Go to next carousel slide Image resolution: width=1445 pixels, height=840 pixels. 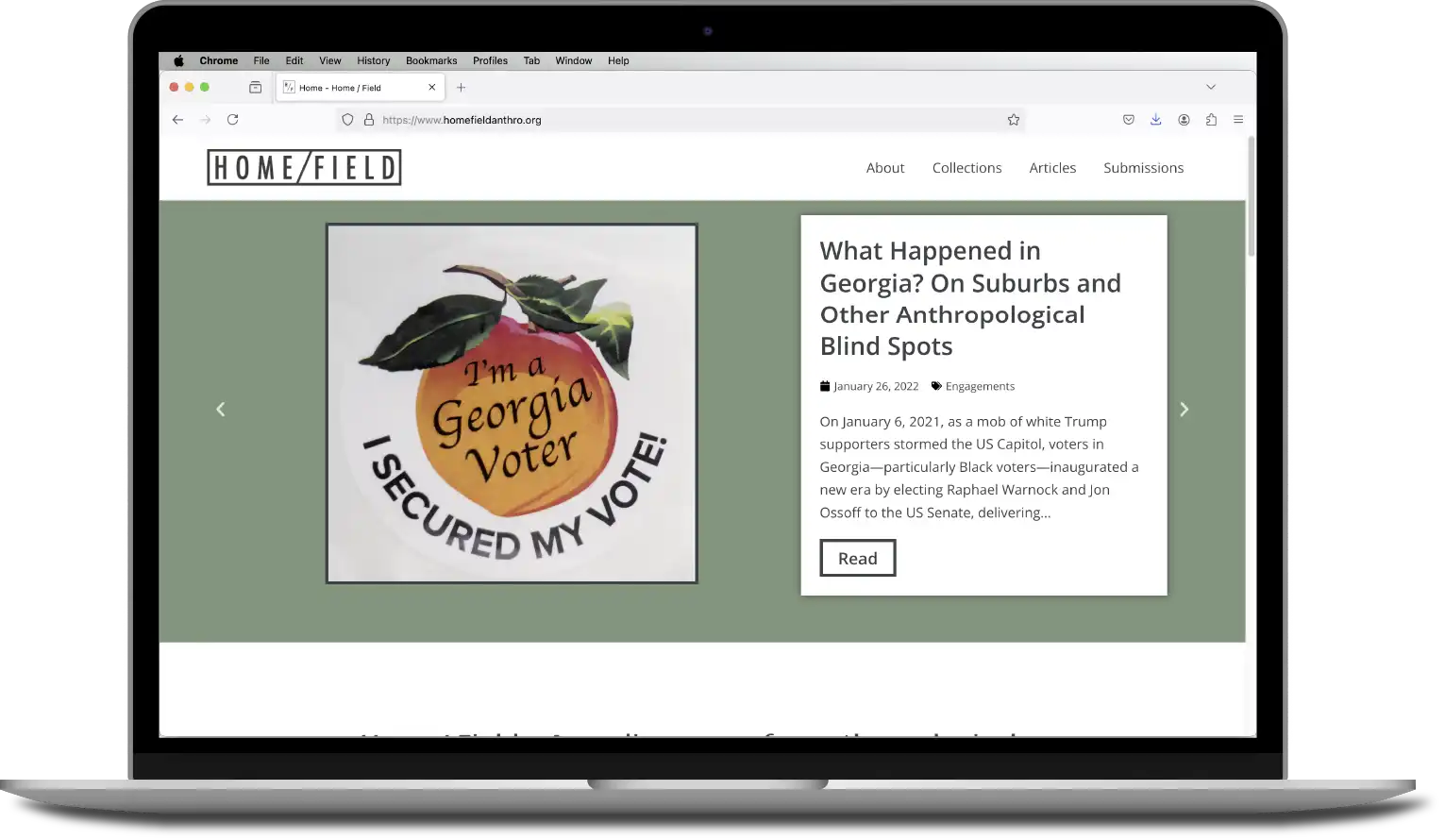point(1184,409)
